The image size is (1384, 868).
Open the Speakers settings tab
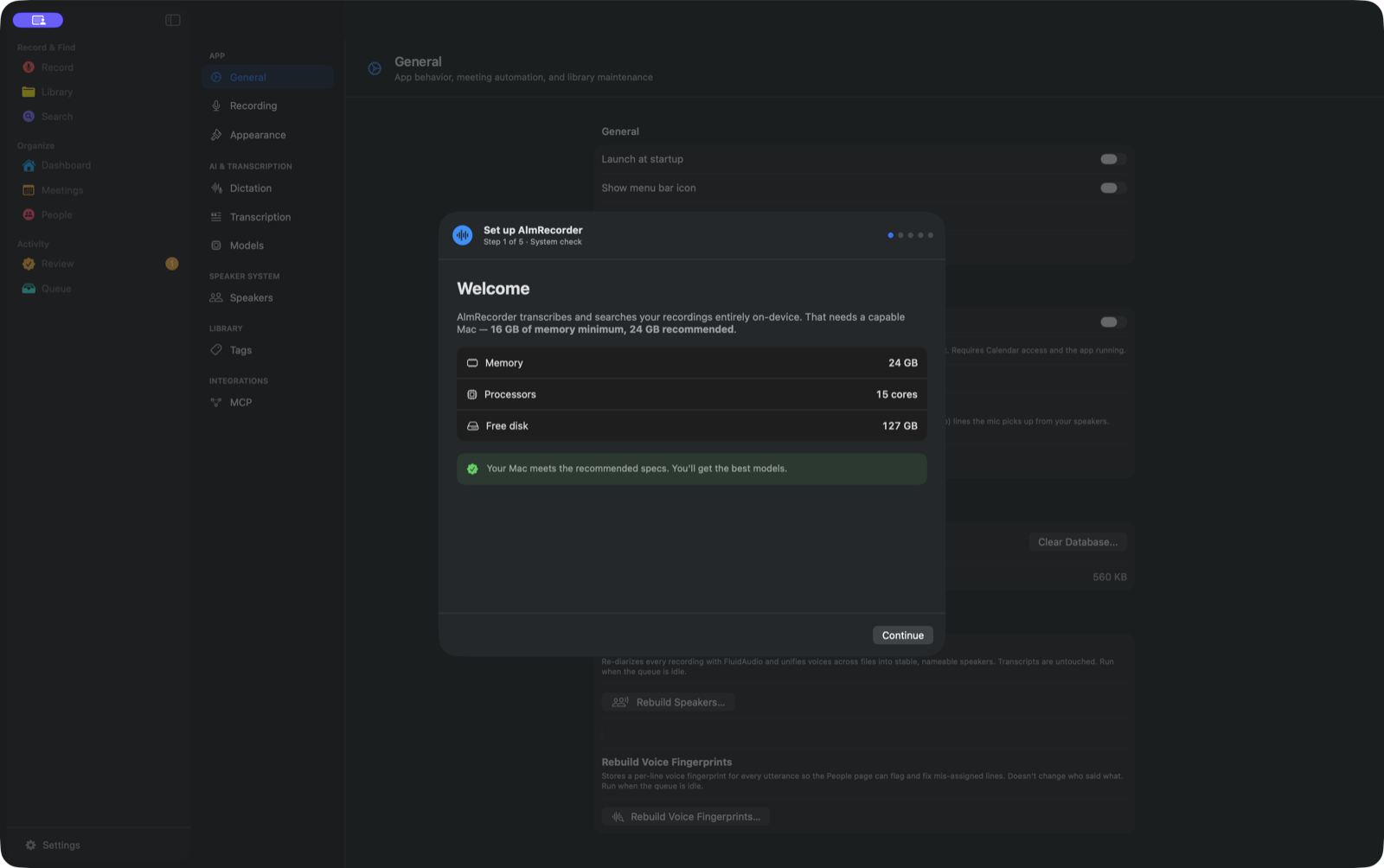click(x=268, y=297)
